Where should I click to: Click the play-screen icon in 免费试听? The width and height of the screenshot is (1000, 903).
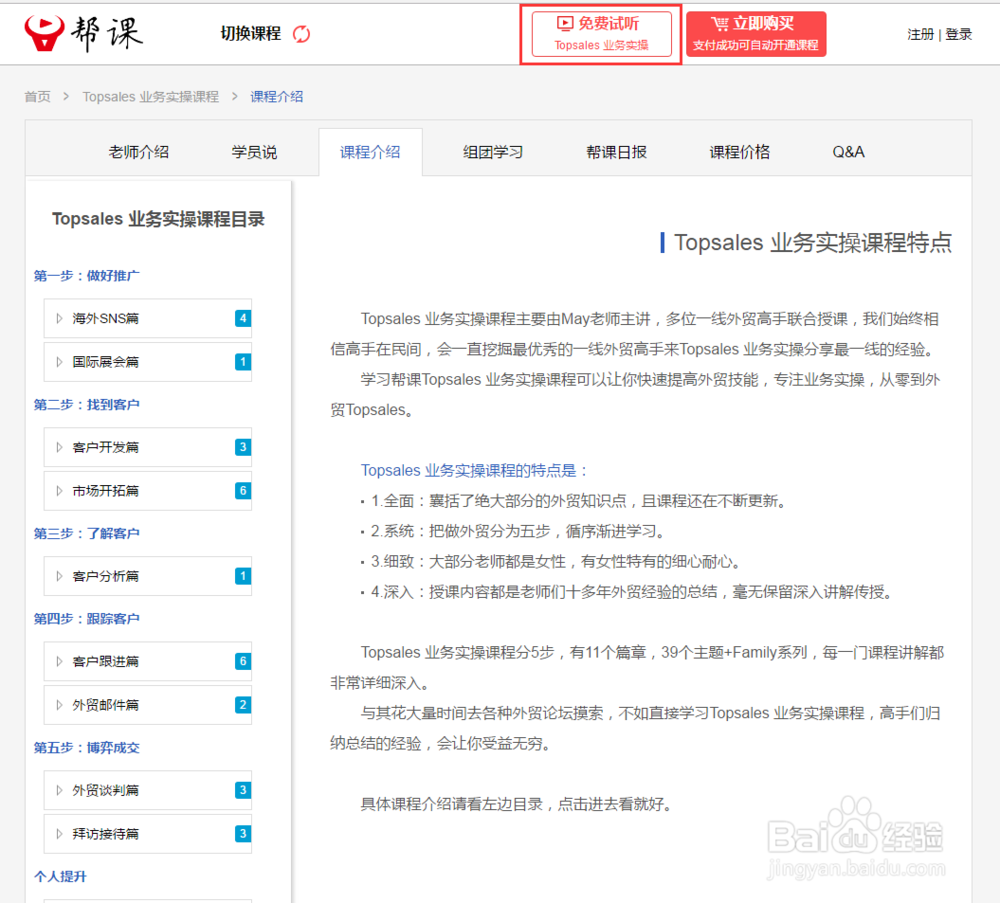click(565, 24)
